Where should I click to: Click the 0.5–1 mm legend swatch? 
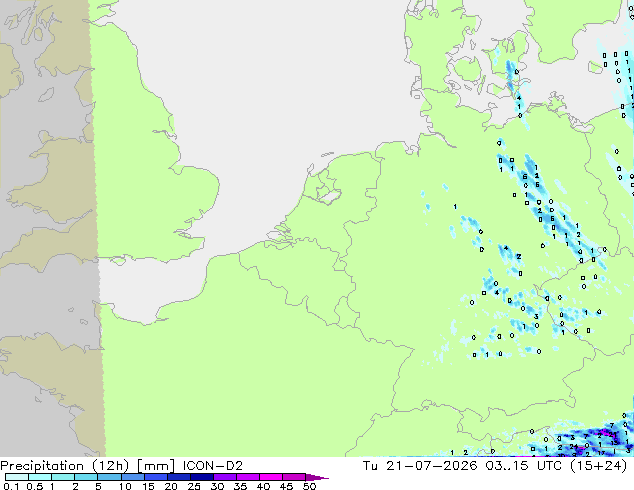click(40, 477)
